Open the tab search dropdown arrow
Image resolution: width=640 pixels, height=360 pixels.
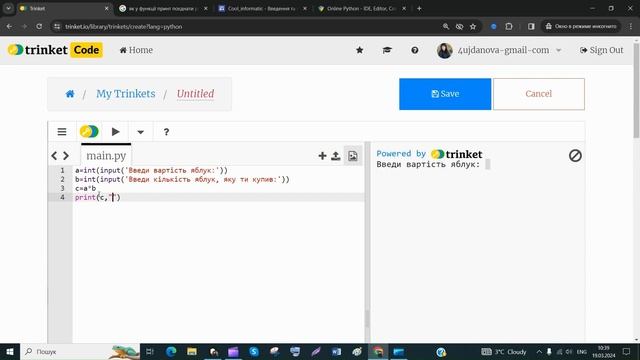click(8, 8)
